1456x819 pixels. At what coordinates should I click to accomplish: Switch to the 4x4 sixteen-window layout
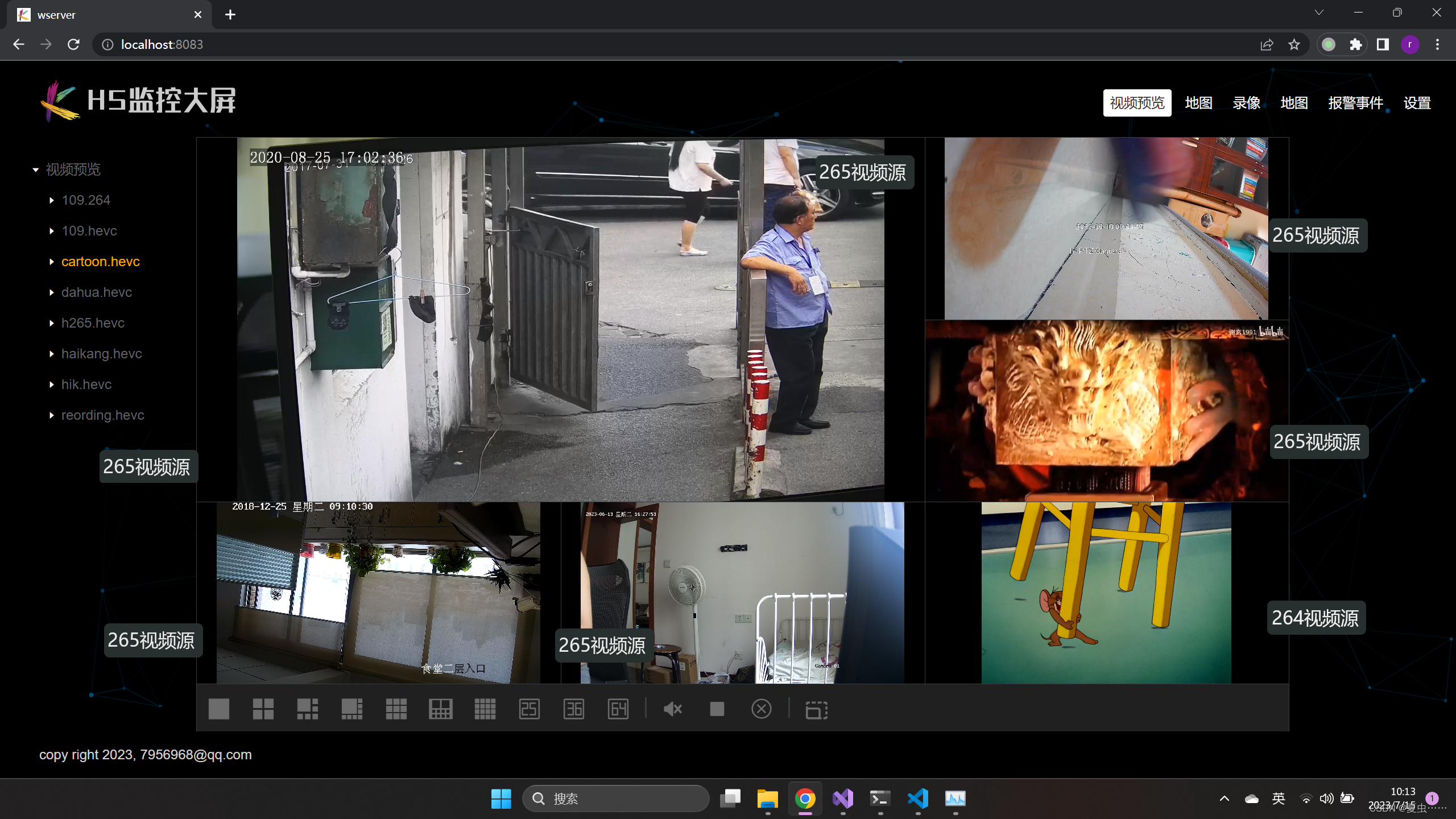485,709
